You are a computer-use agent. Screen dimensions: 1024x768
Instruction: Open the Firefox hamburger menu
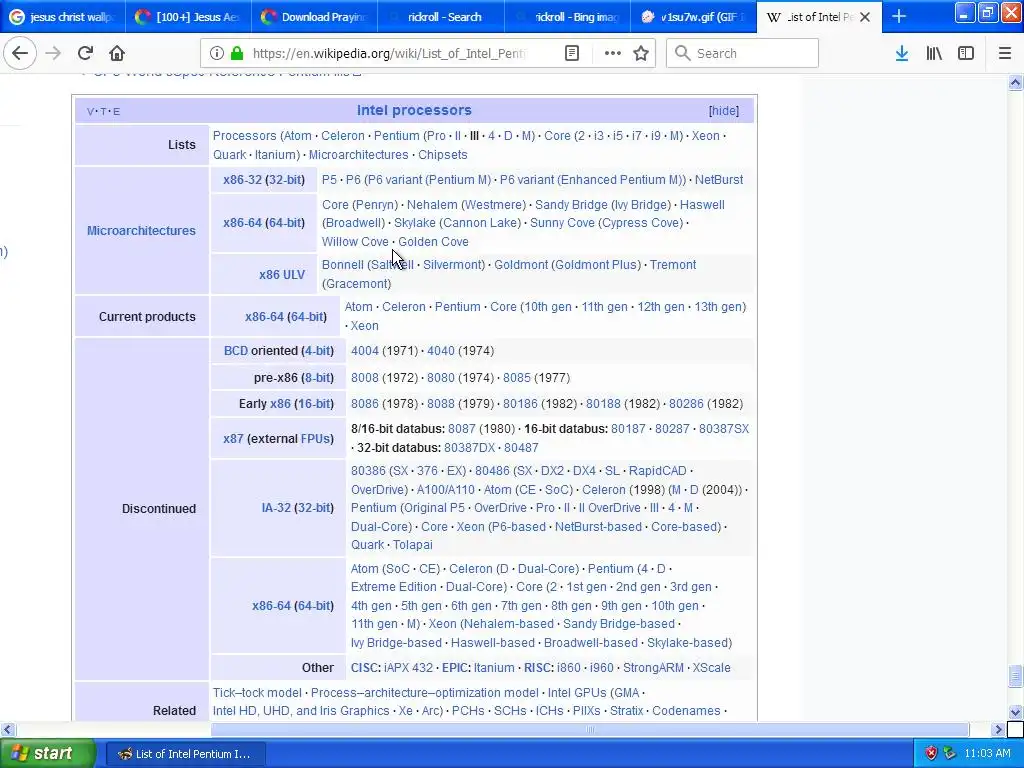pos(1005,53)
